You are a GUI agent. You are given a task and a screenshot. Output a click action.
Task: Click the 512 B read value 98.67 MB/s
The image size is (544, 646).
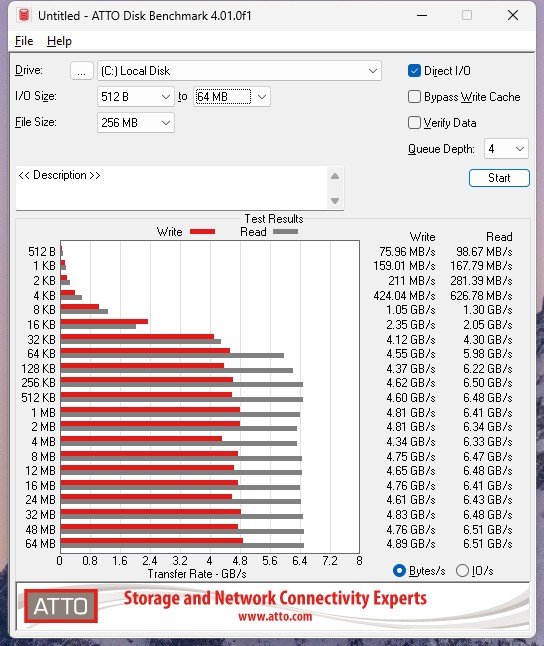point(484,252)
